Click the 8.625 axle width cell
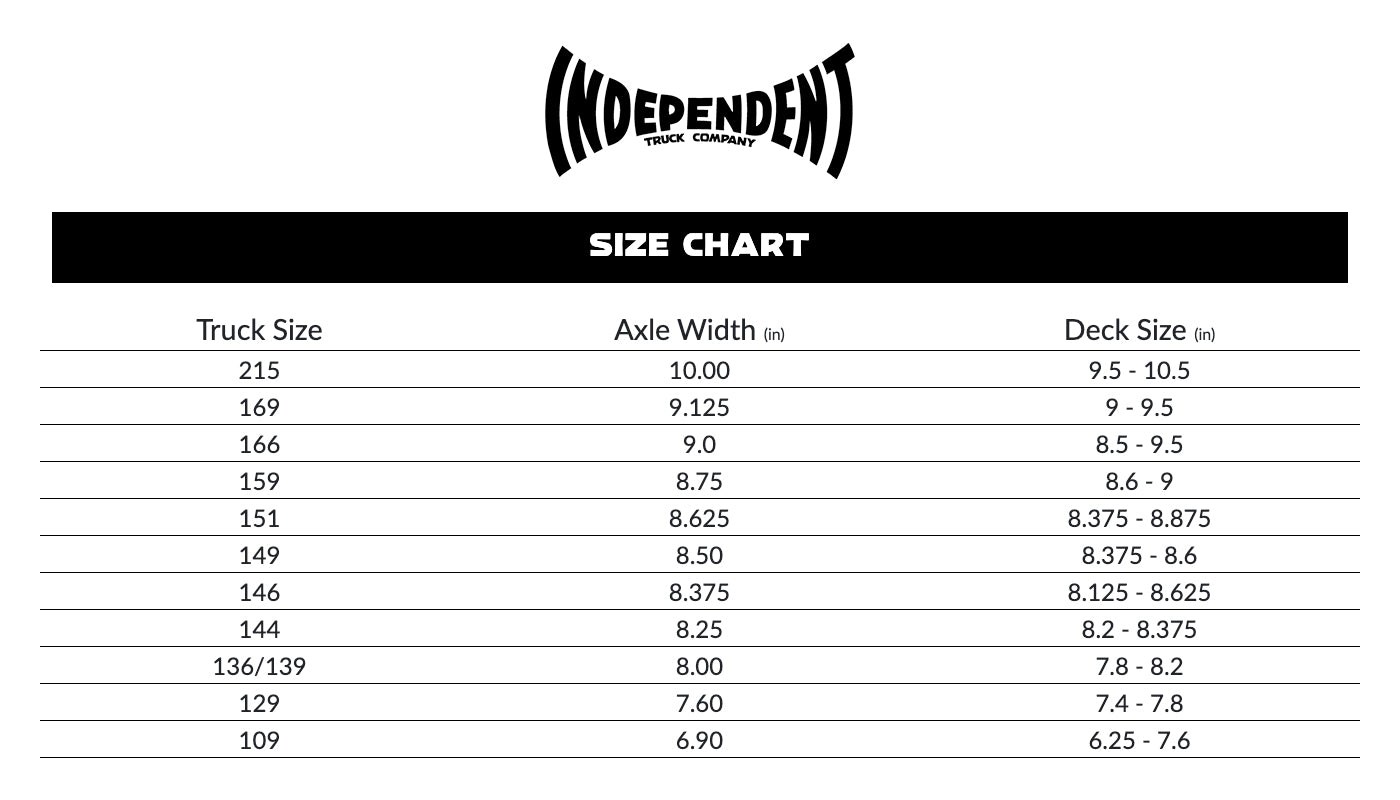 point(699,518)
